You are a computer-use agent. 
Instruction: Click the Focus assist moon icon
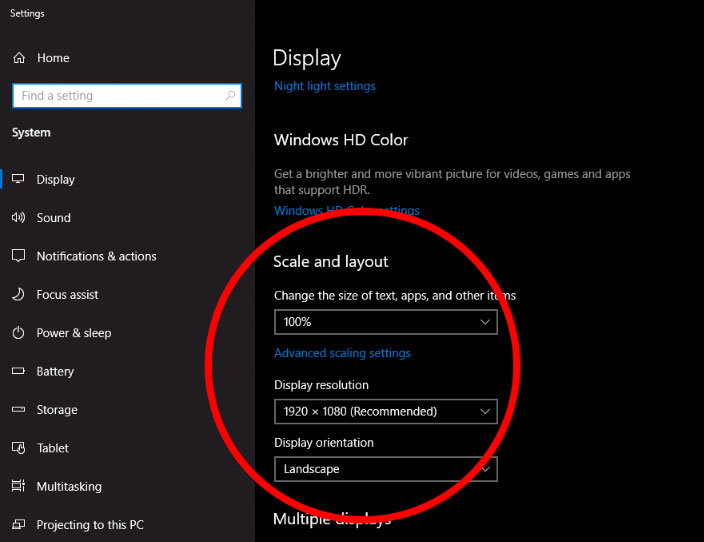[x=18, y=295]
